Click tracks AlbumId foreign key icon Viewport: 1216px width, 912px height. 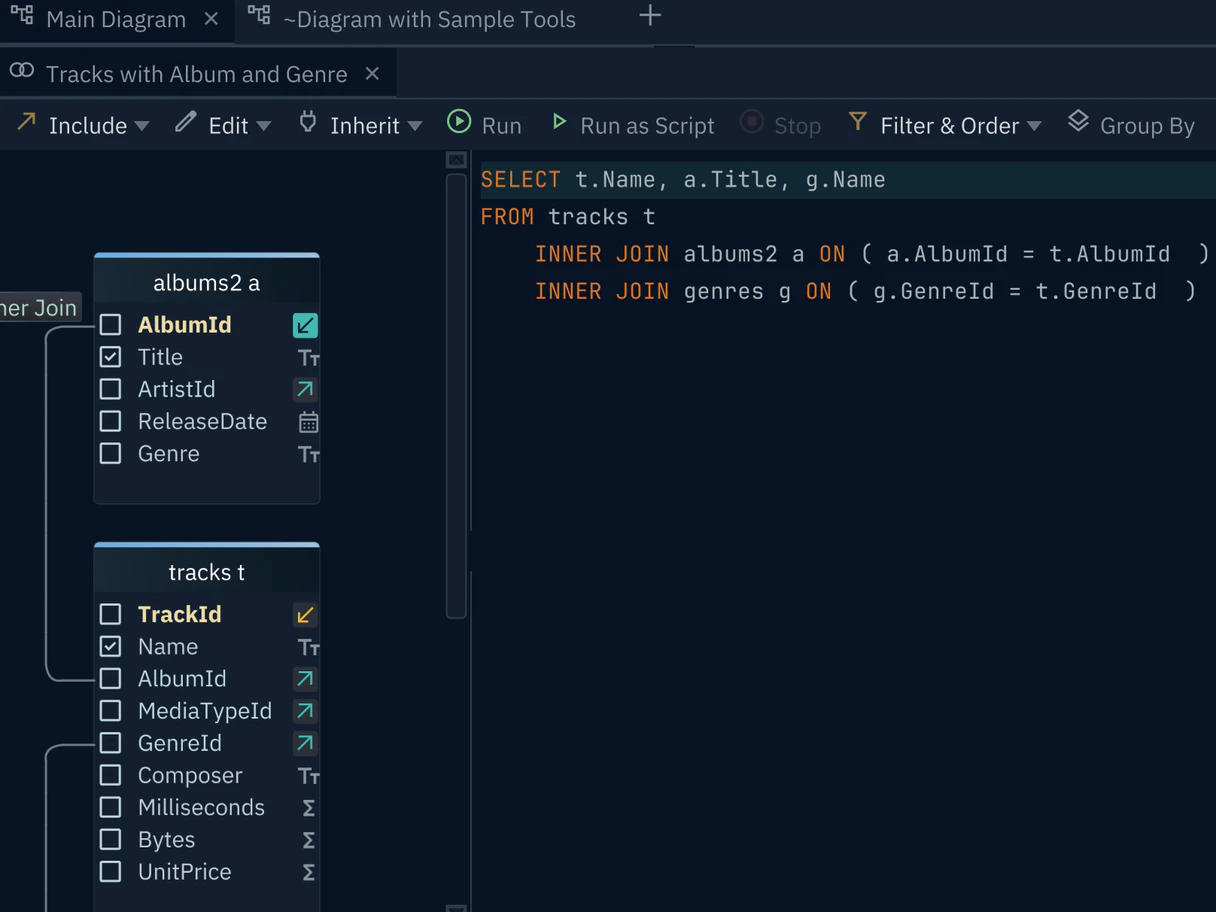click(x=305, y=679)
